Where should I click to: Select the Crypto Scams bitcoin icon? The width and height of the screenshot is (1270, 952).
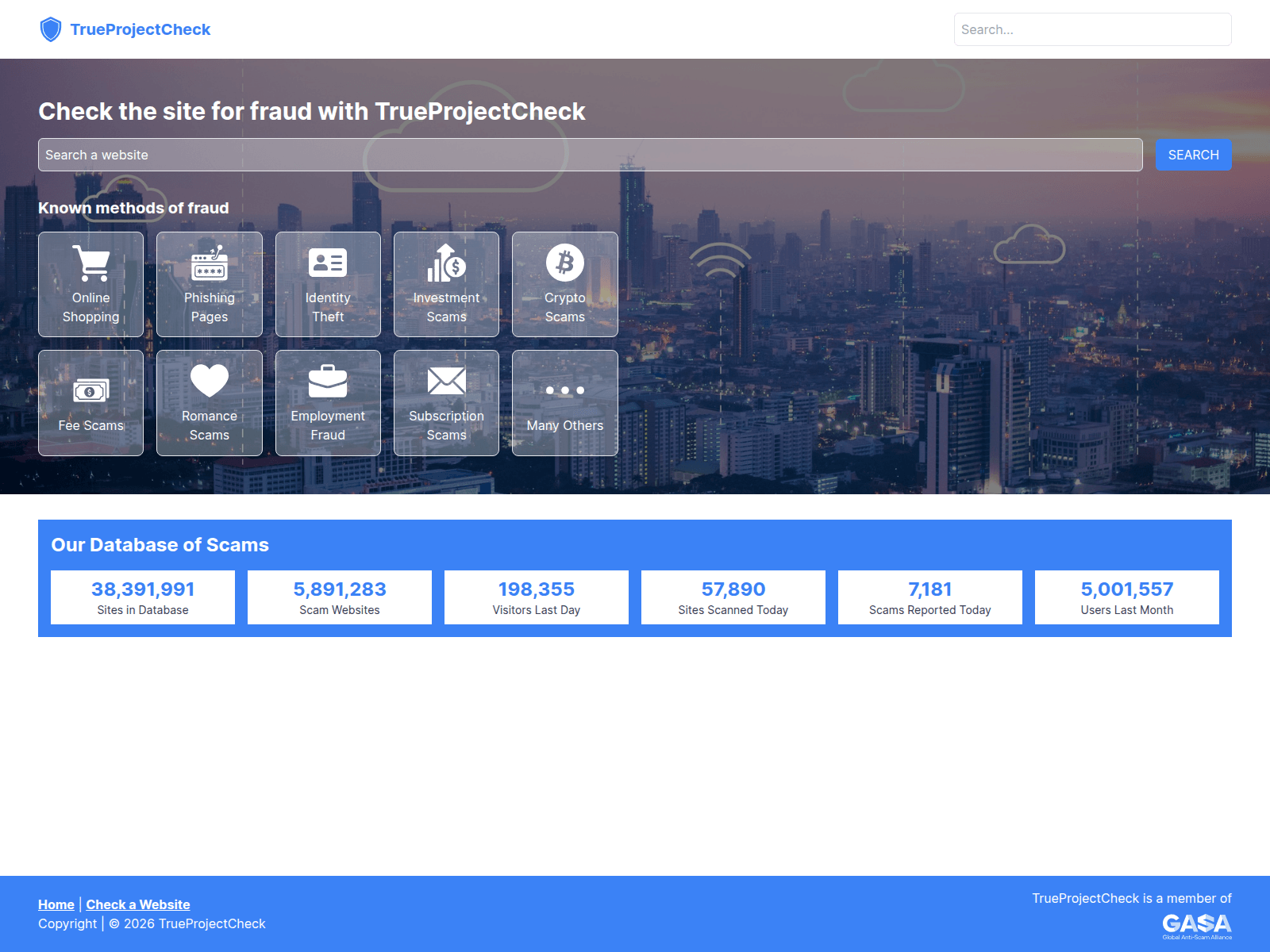[x=565, y=263]
